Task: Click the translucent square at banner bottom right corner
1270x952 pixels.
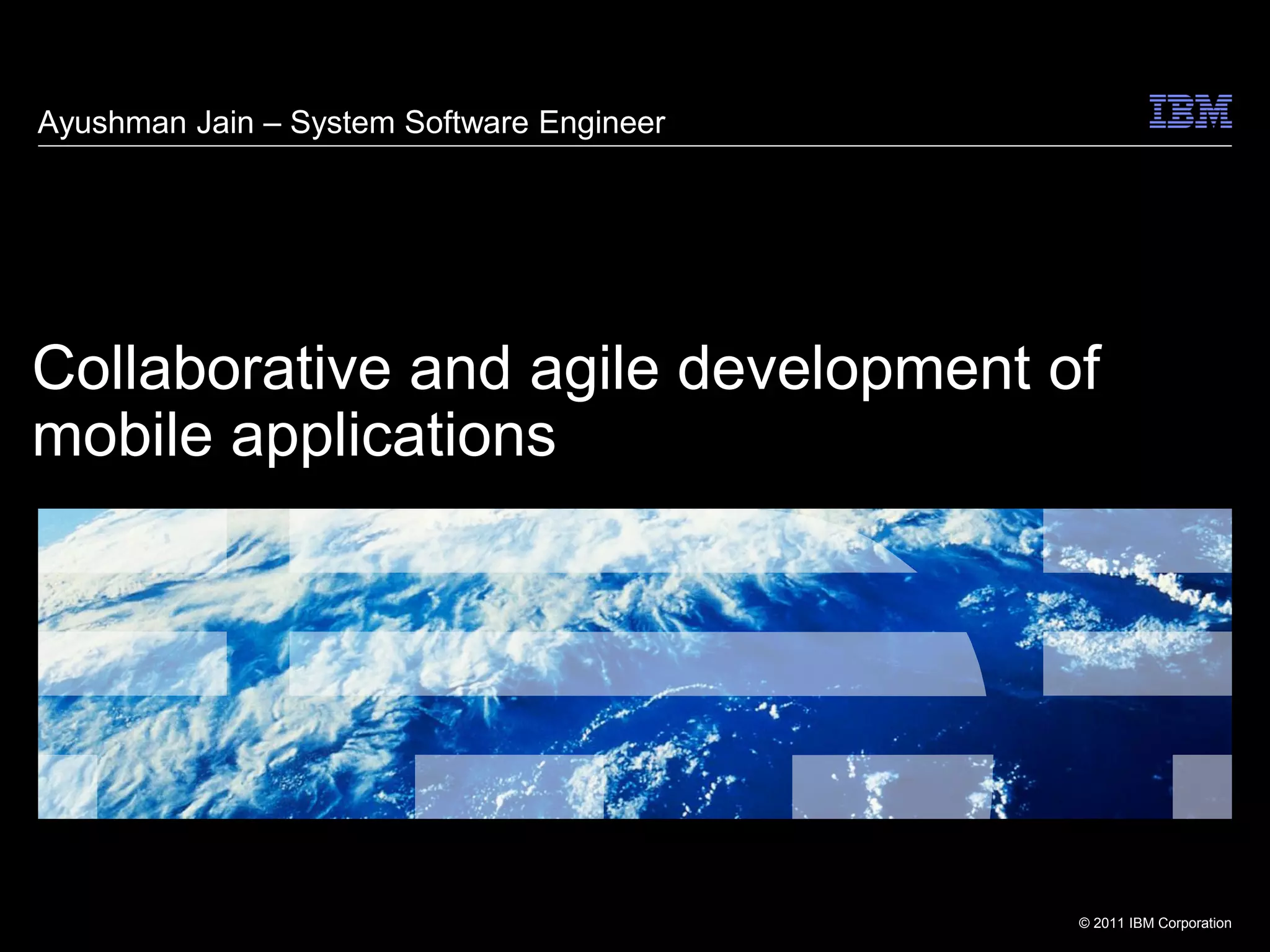Action: (x=1201, y=786)
